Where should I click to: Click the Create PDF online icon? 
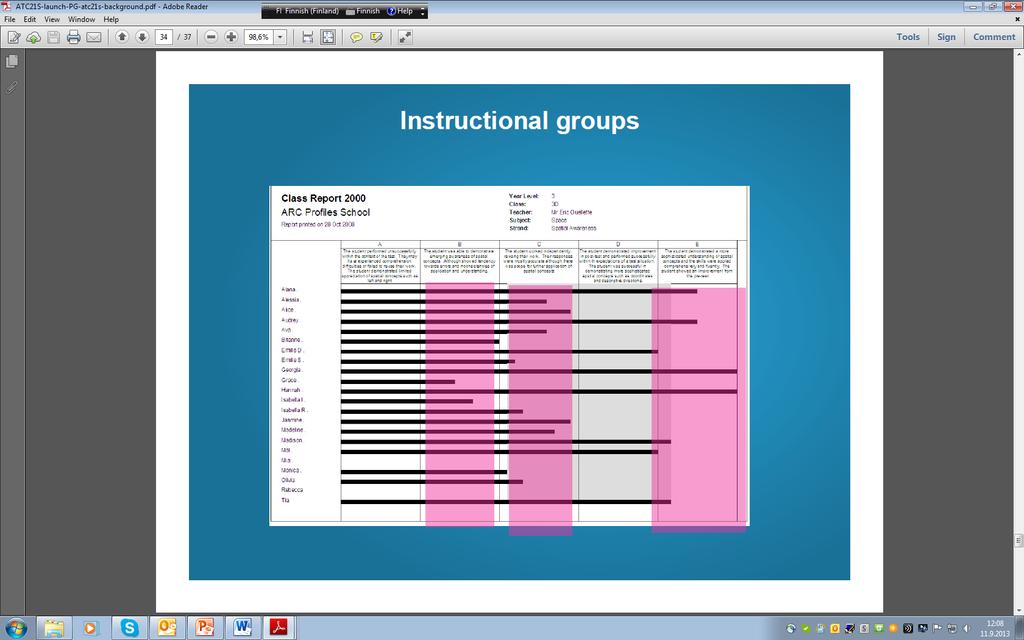point(14,37)
